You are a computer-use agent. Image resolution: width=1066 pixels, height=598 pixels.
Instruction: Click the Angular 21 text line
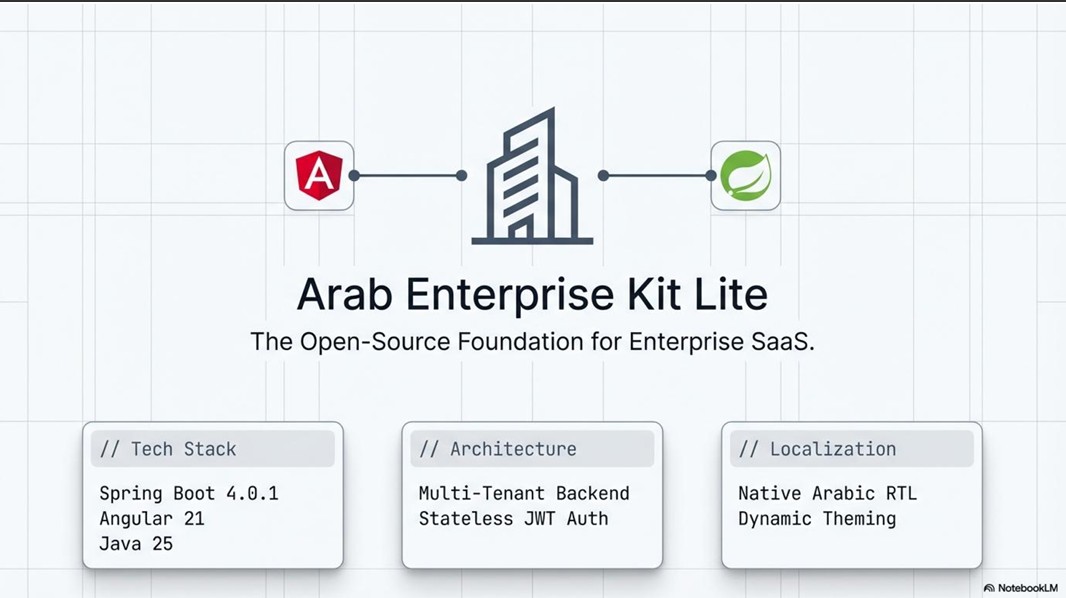tap(152, 519)
